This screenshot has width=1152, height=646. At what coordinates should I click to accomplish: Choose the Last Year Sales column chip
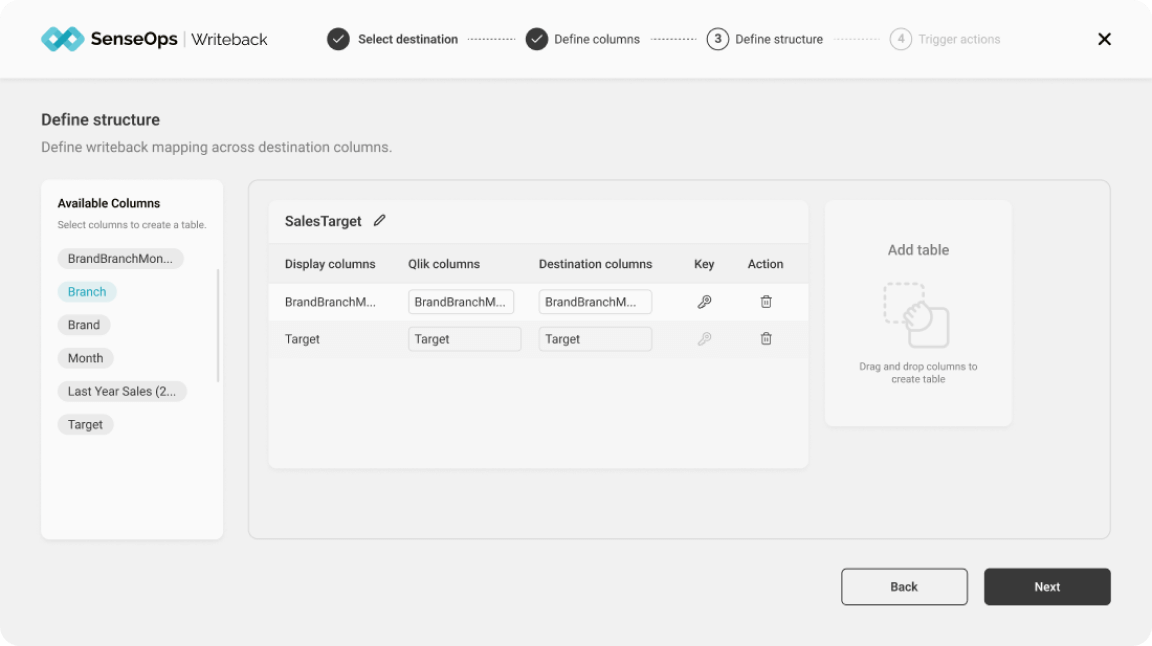pyautogui.click(x=122, y=391)
